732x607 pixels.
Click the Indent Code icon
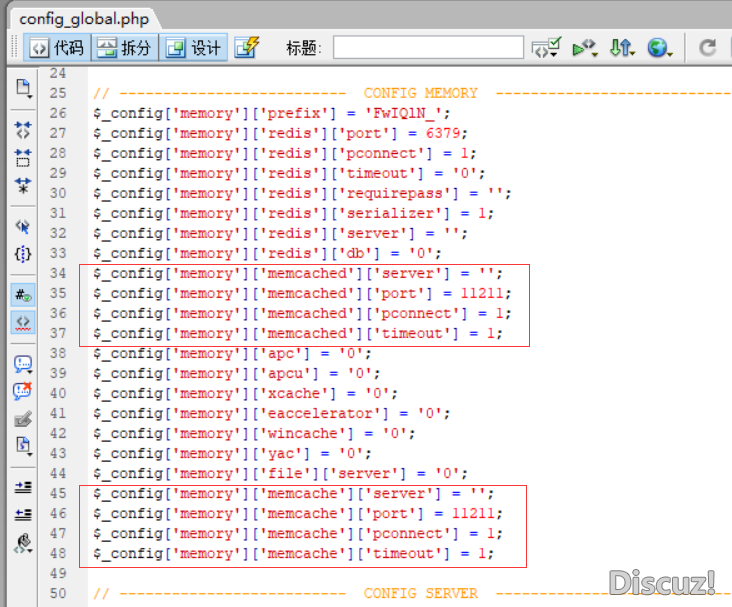click(x=22, y=487)
